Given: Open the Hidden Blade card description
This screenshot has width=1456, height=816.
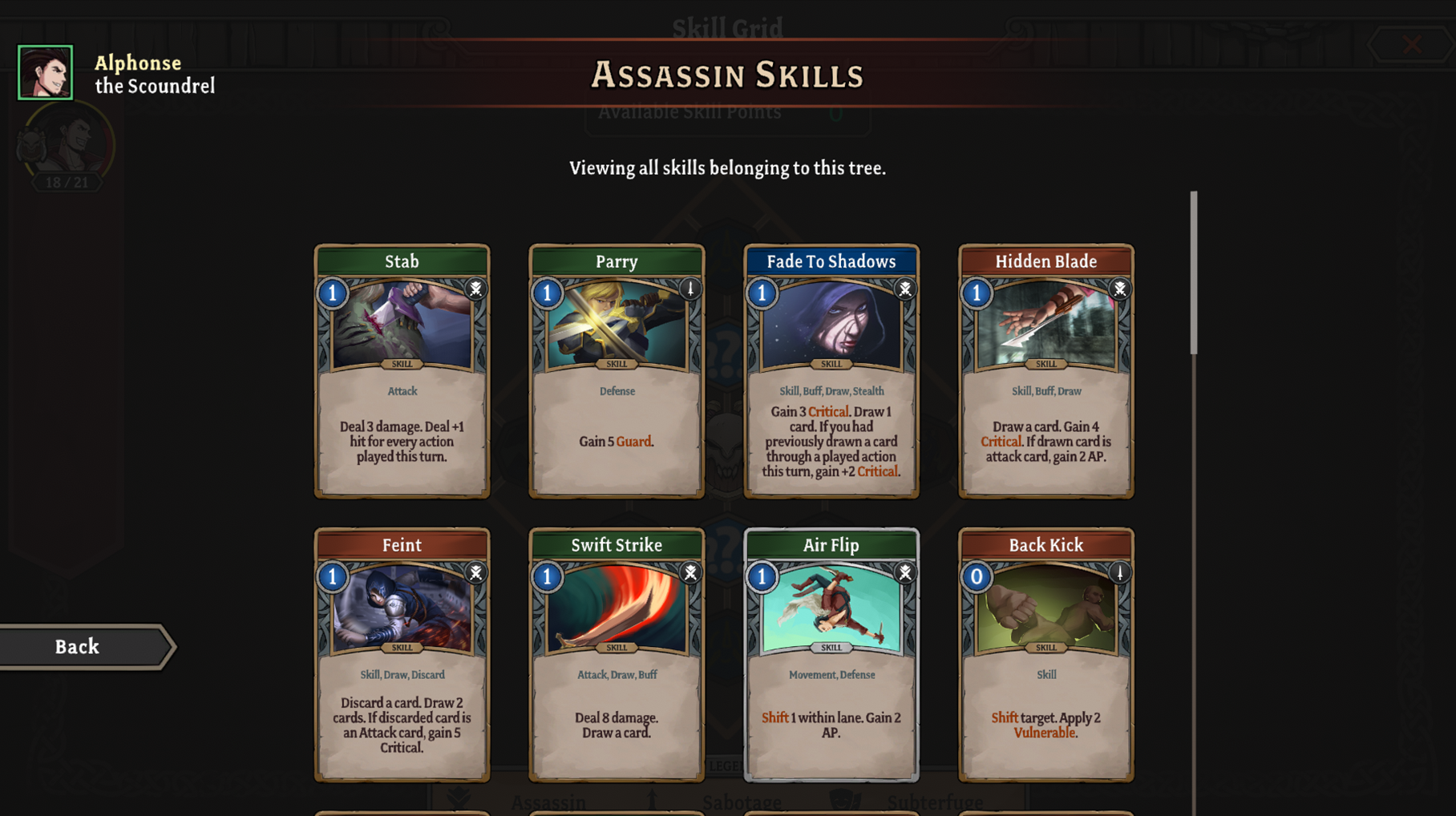Looking at the screenshot, I should coord(1046,442).
